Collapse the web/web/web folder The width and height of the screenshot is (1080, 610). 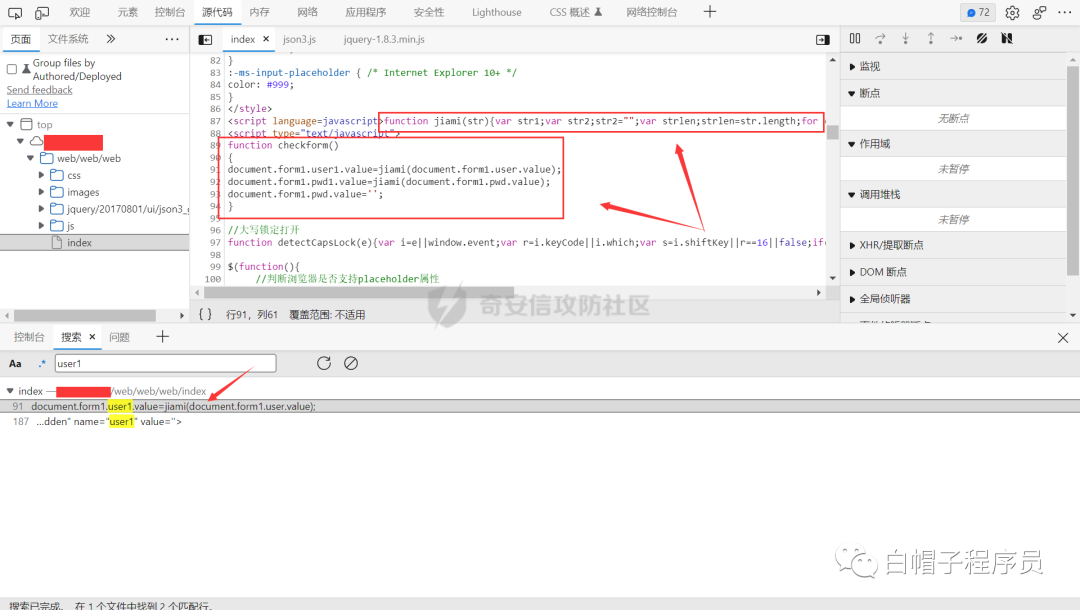(30, 158)
